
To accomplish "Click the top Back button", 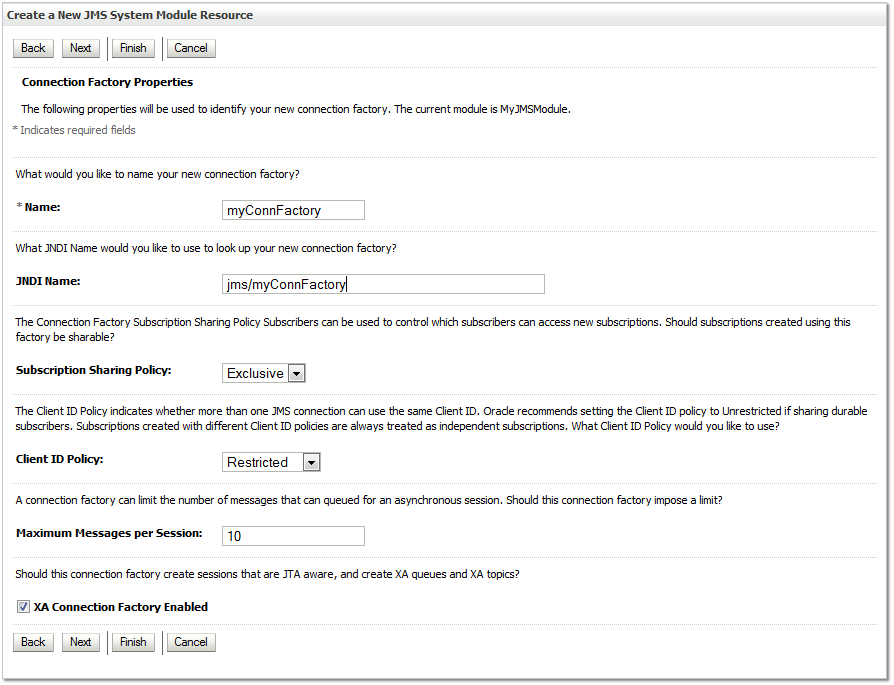I will (x=33, y=48).
